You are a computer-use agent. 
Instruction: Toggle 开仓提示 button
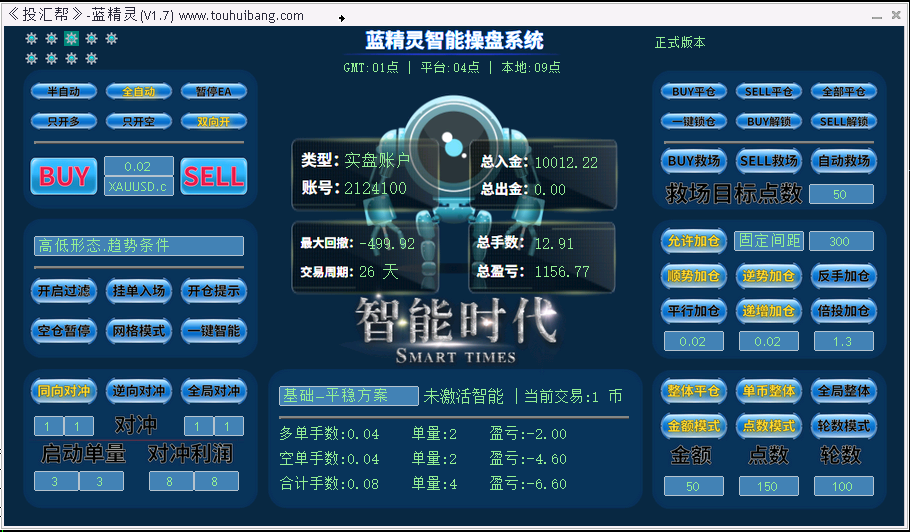214,291
